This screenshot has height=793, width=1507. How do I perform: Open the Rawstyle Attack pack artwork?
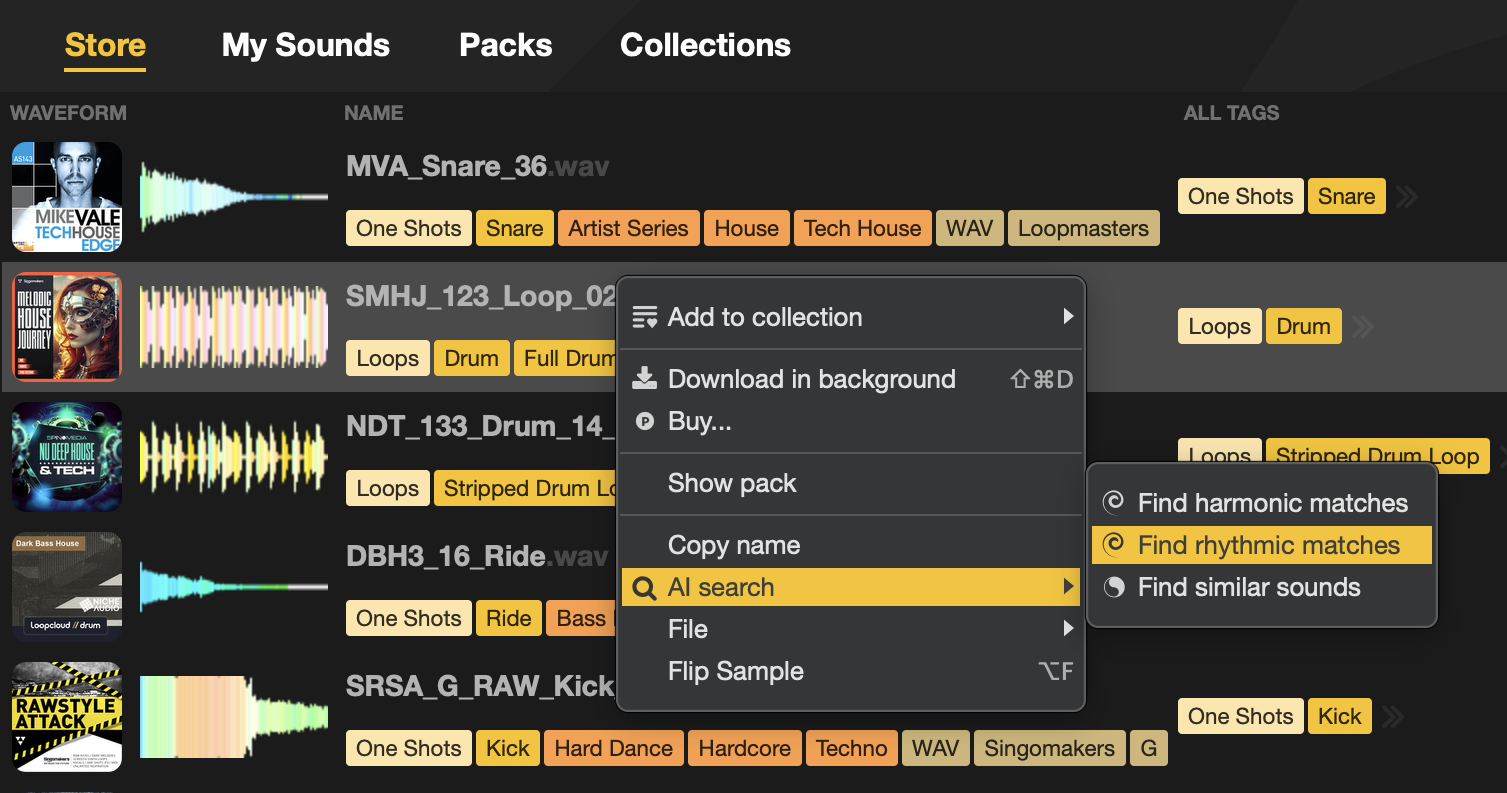coord(67,717)
